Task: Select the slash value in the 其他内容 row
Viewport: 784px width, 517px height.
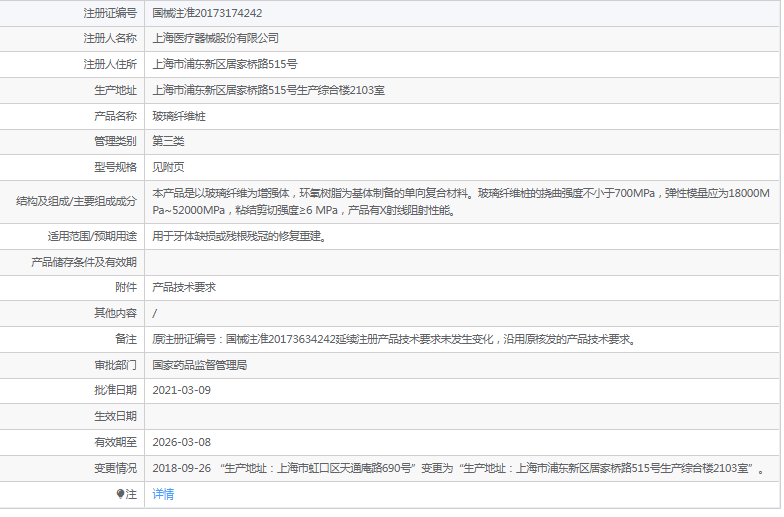Action: tap(154, 314)
